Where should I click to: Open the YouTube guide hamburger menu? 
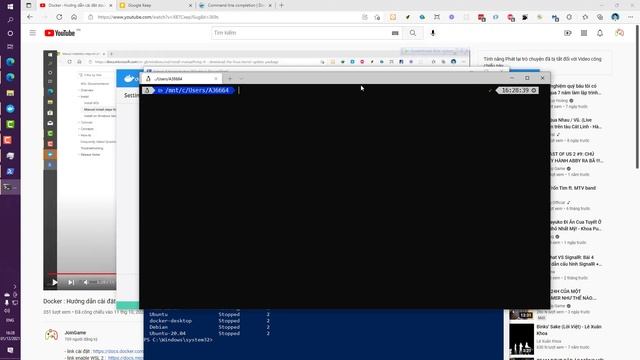[33, 33]
